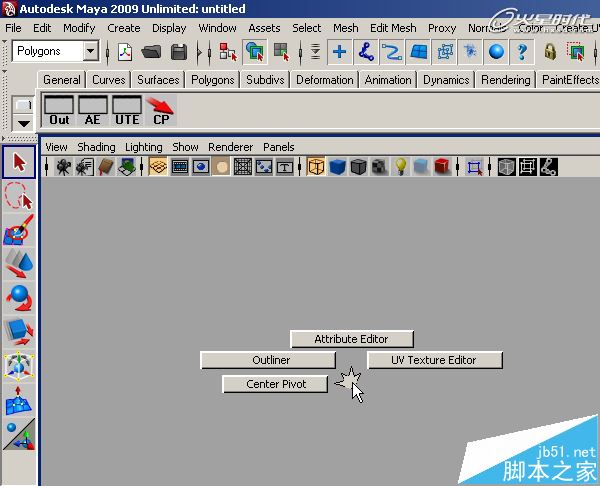Toggle use all lights bulb icon

click(x=400, y=167)
